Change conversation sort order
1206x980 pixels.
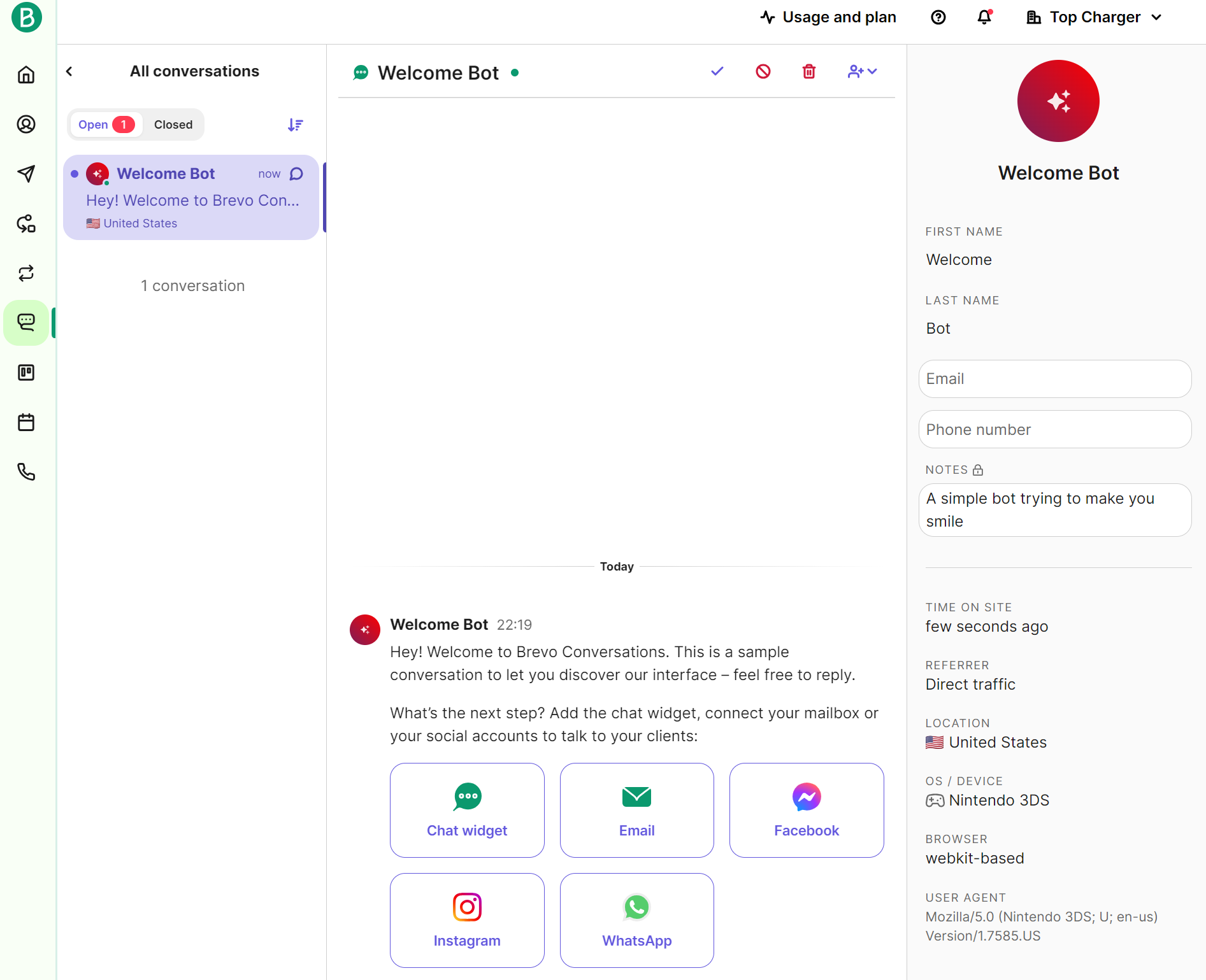[x=295, y=125]
